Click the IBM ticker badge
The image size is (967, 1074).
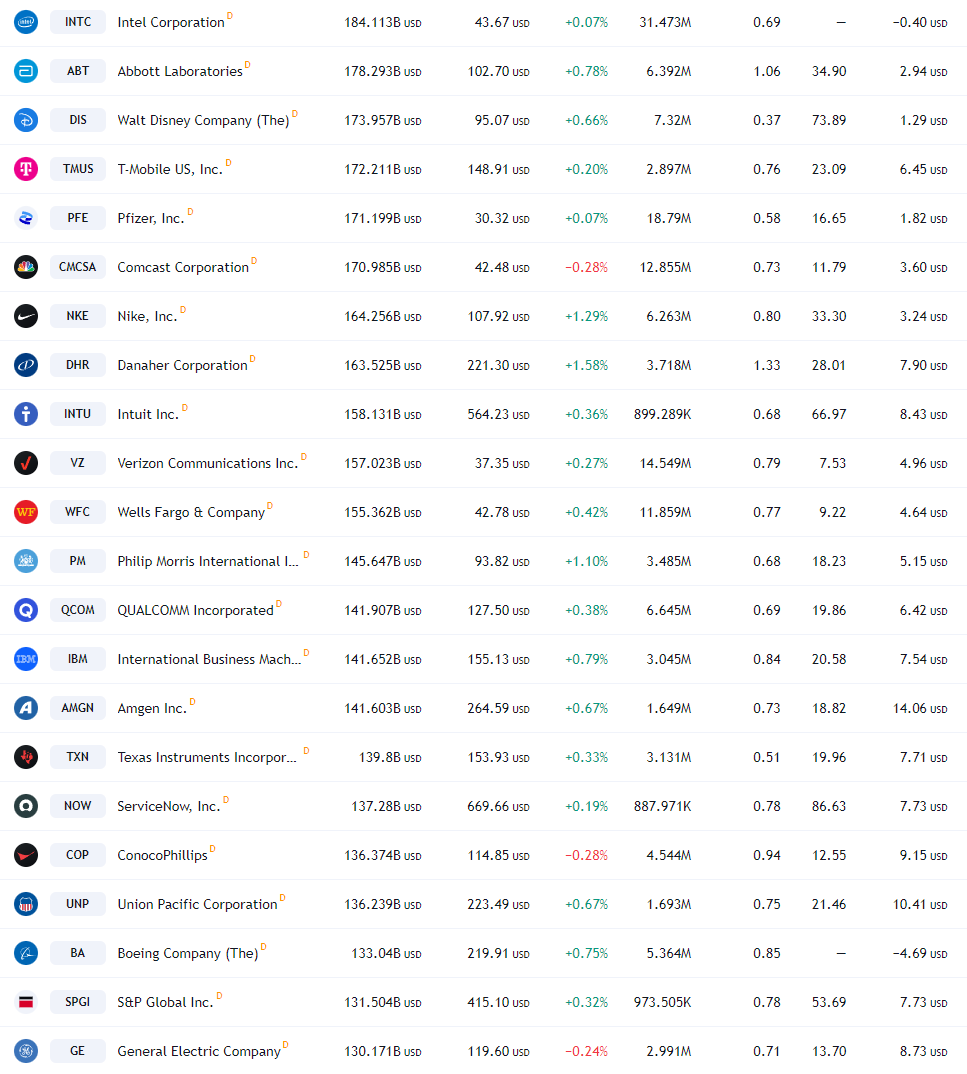point(77,659)
